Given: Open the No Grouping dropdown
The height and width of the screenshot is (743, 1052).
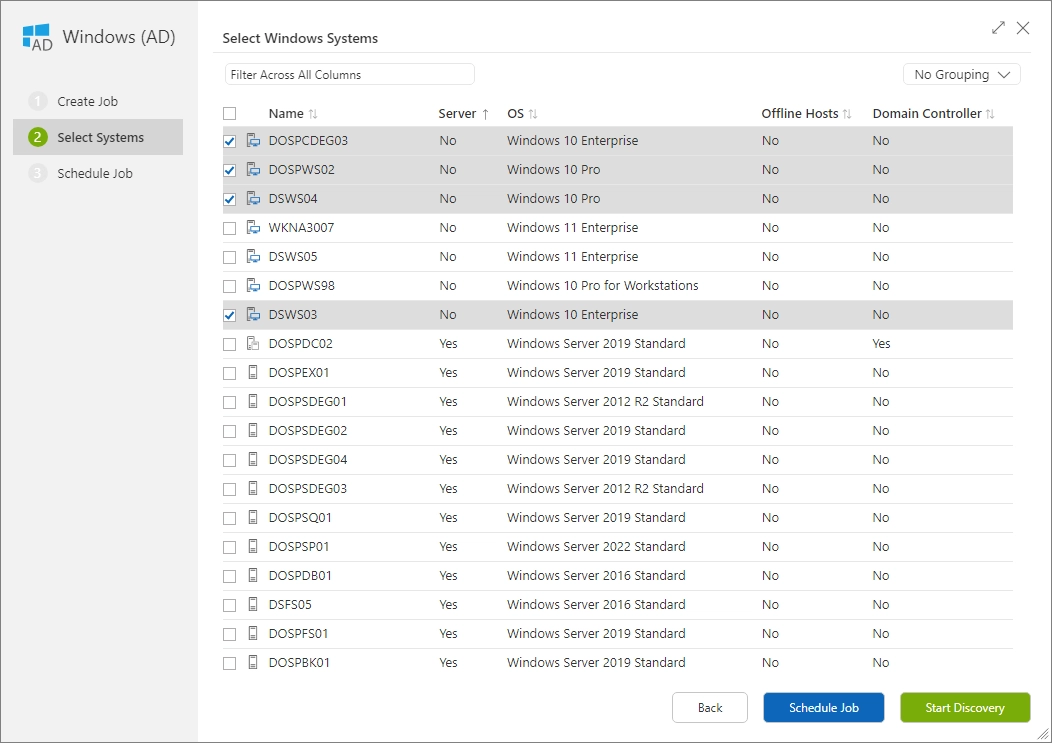Looking at the screenshot, I should click(x=961, y=75).
